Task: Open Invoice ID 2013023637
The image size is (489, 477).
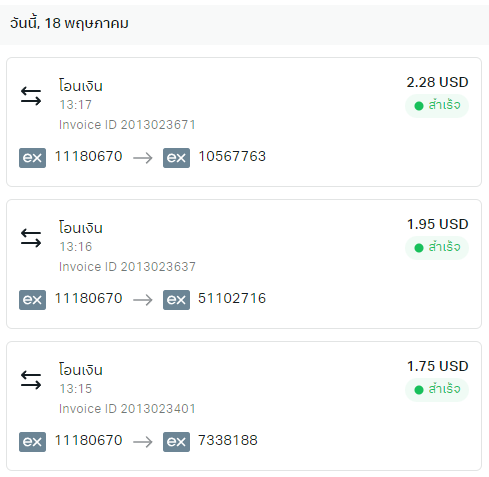Action: pos(127,267)
